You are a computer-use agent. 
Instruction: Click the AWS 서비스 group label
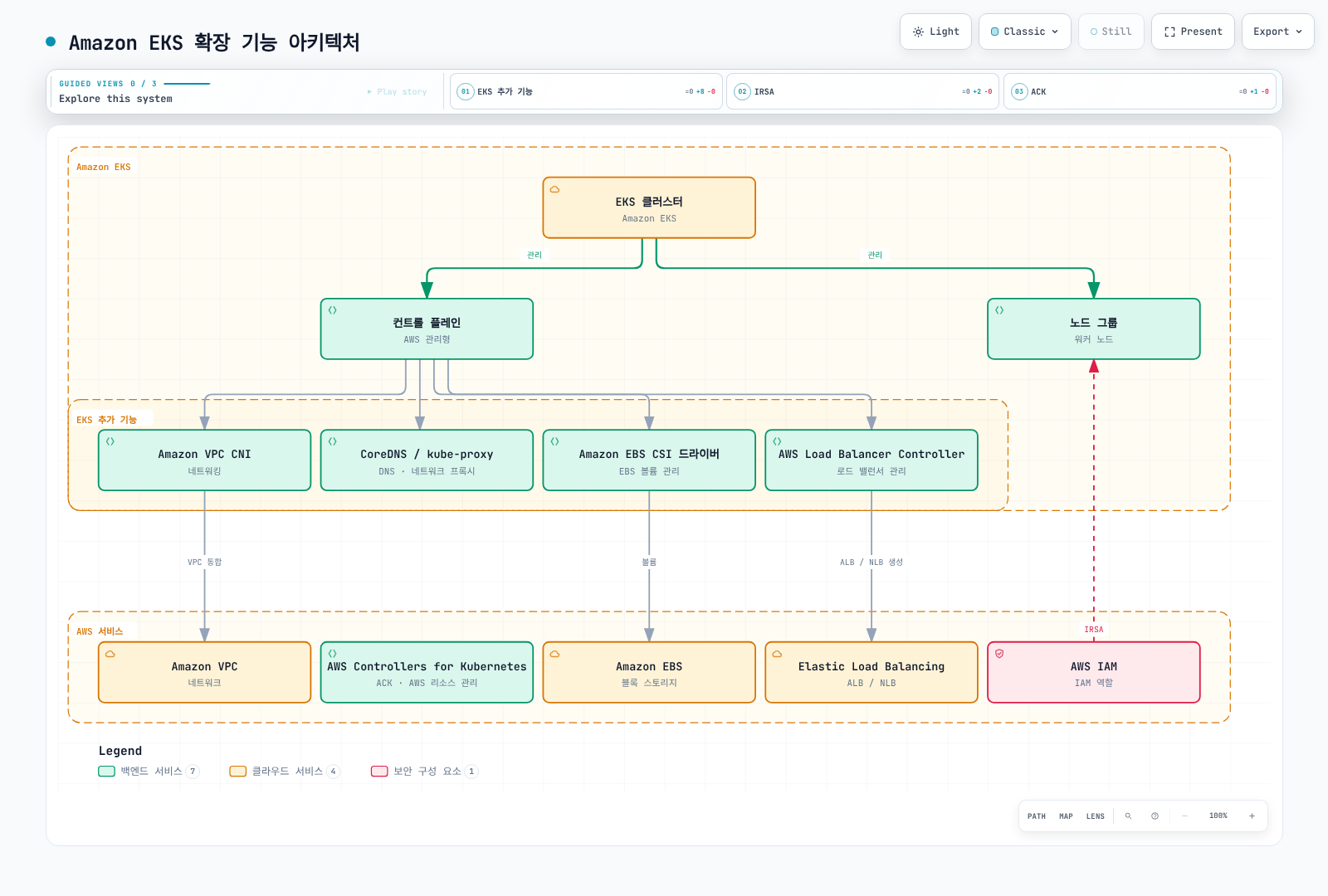(100, 631)
